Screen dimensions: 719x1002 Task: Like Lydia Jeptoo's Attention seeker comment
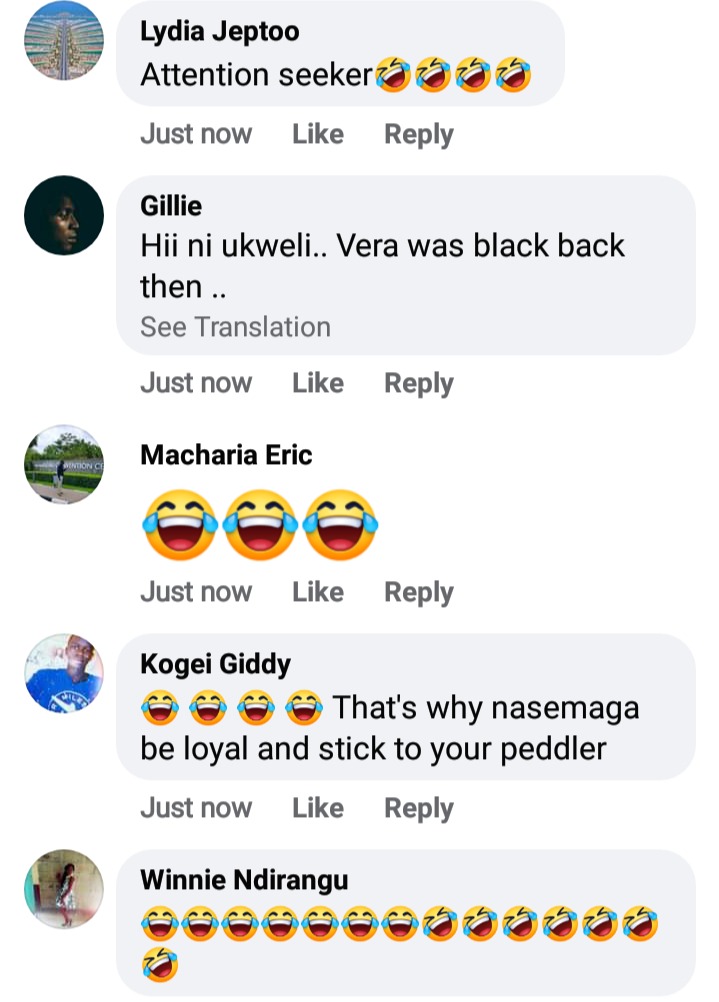coord(318,134)
